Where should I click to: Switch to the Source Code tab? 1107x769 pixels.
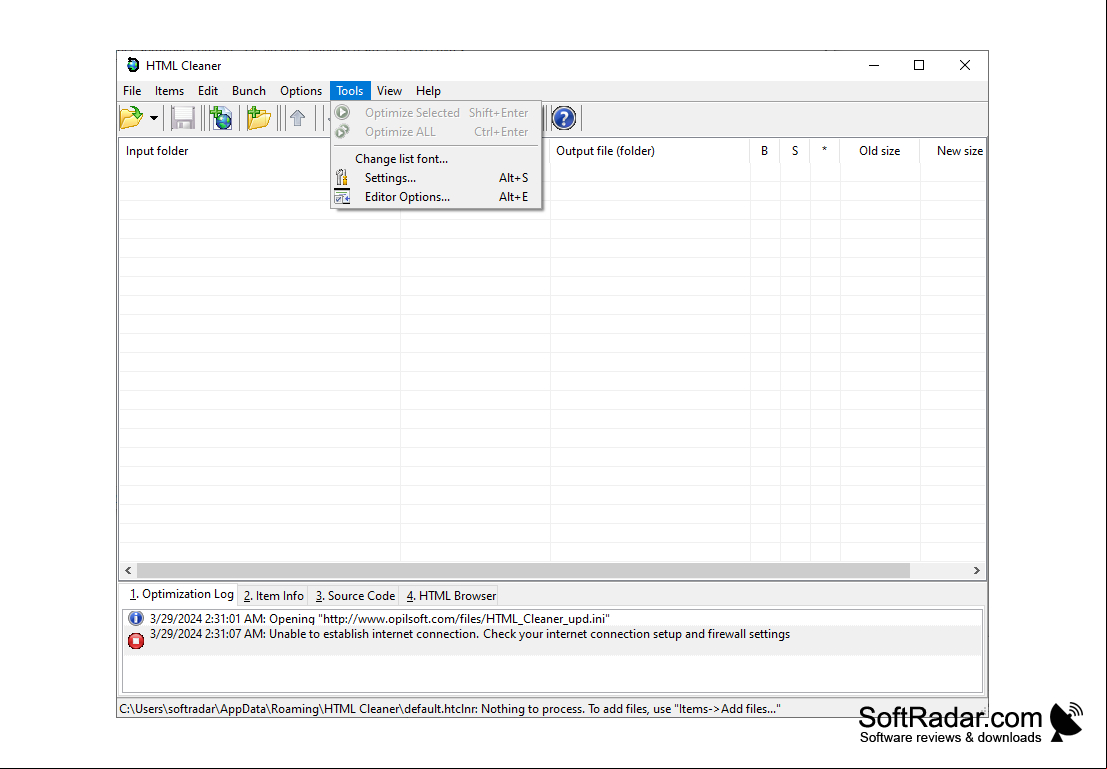[354, 596]
